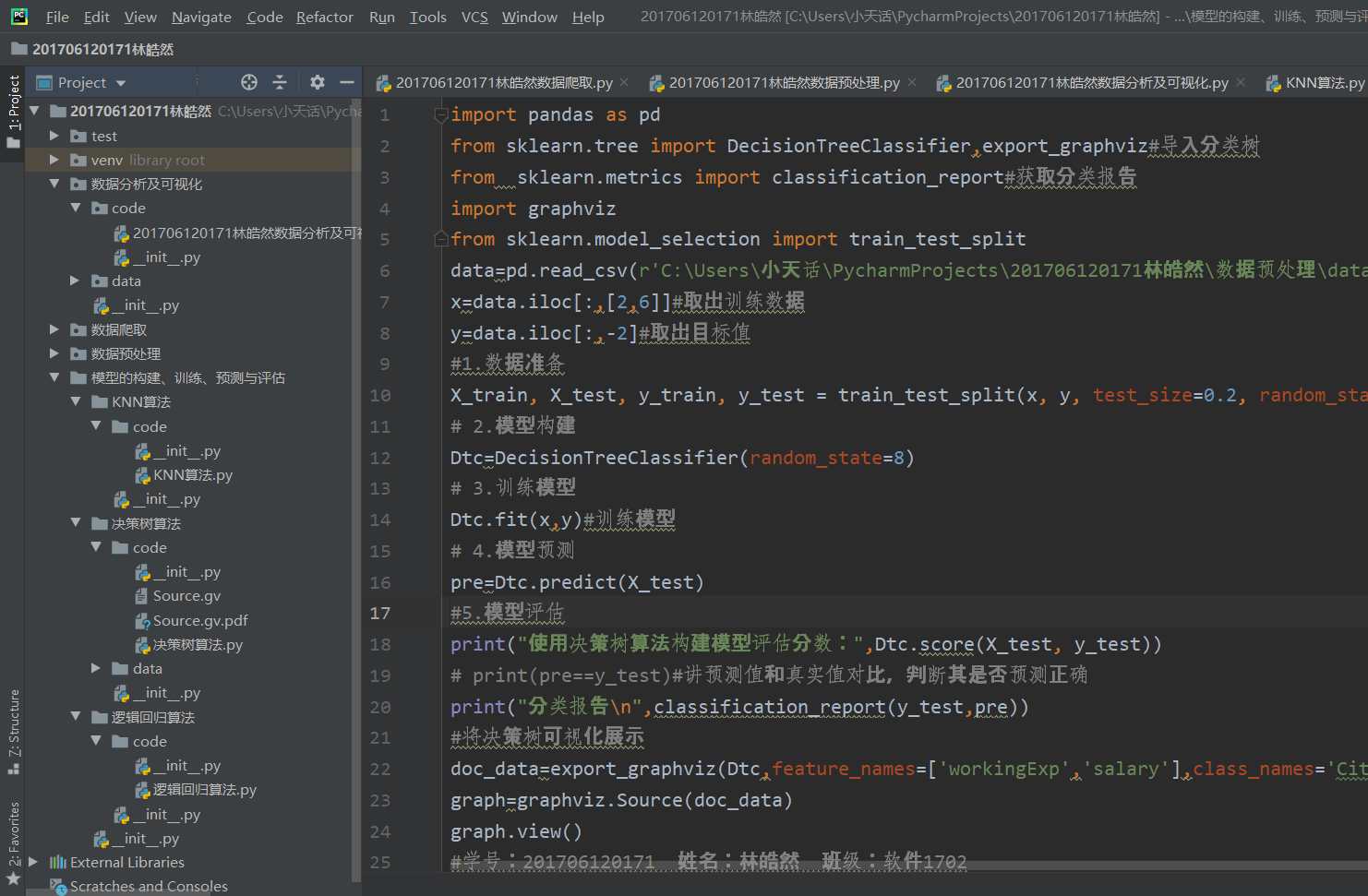Open the File menu
Viewport: 1368px width, 896px height.
click(57, 17)
